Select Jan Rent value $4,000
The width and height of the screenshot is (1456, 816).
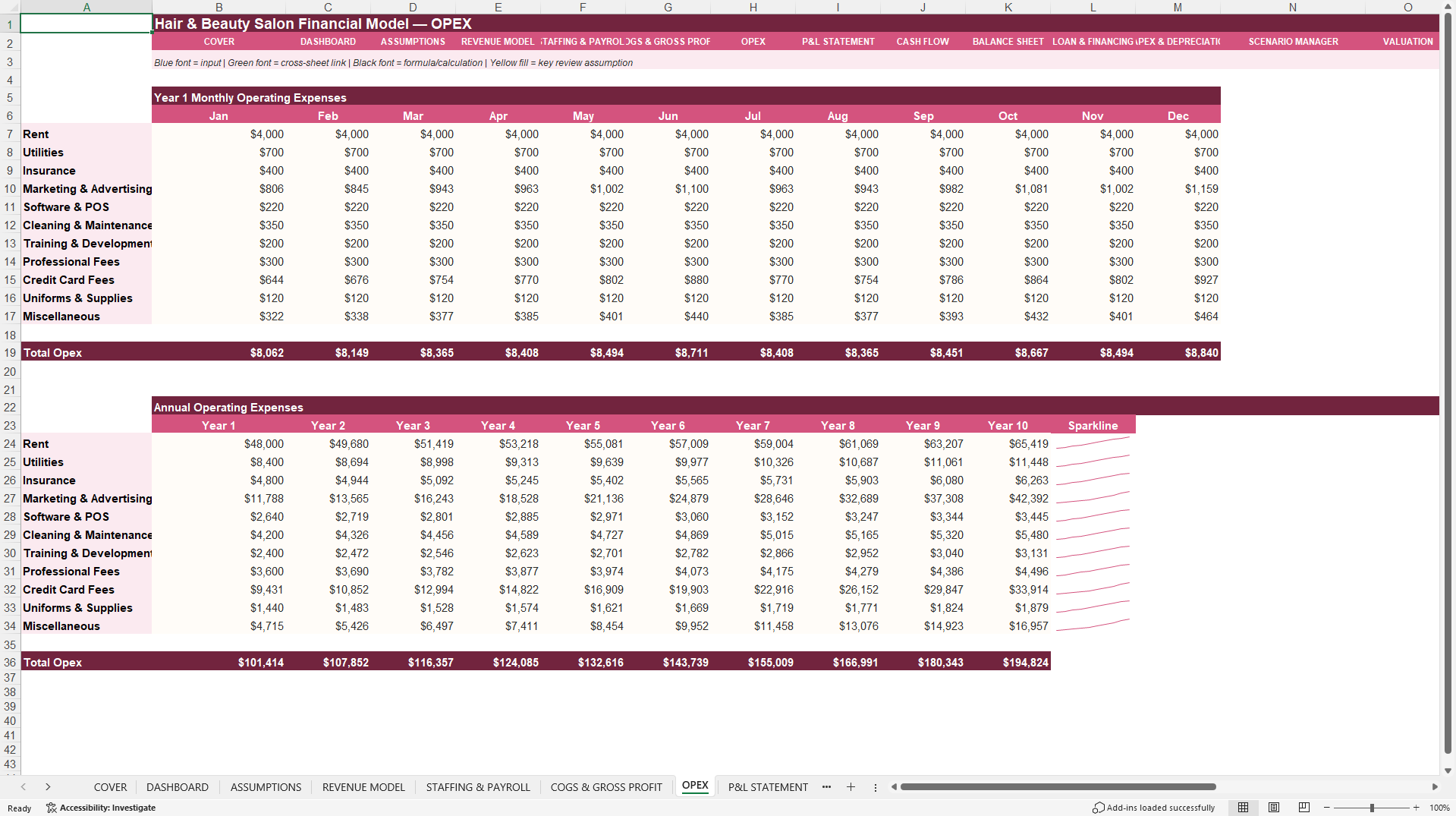point(219,134)
